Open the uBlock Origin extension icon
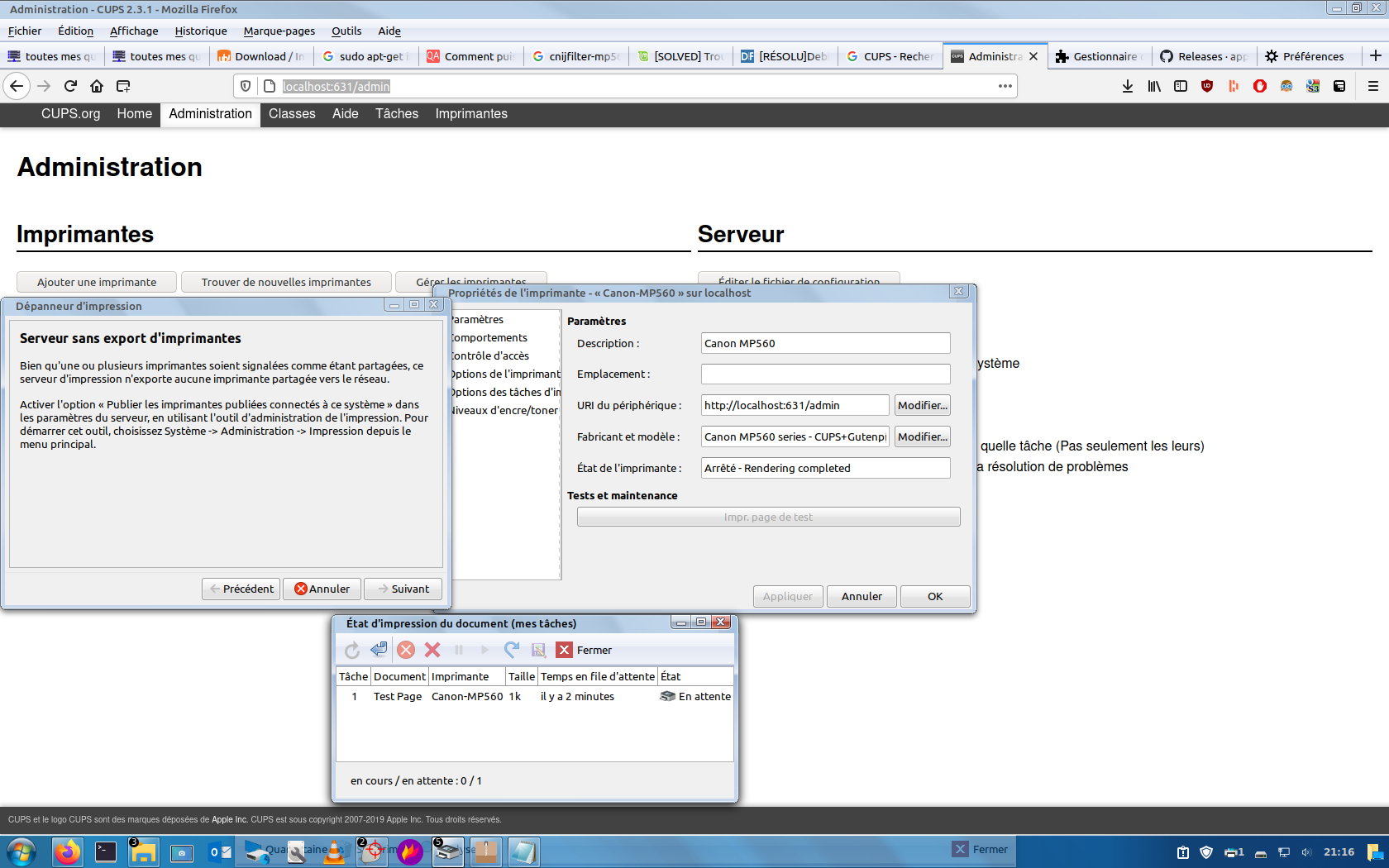1389x868 pixels. tap(1207, 86)
